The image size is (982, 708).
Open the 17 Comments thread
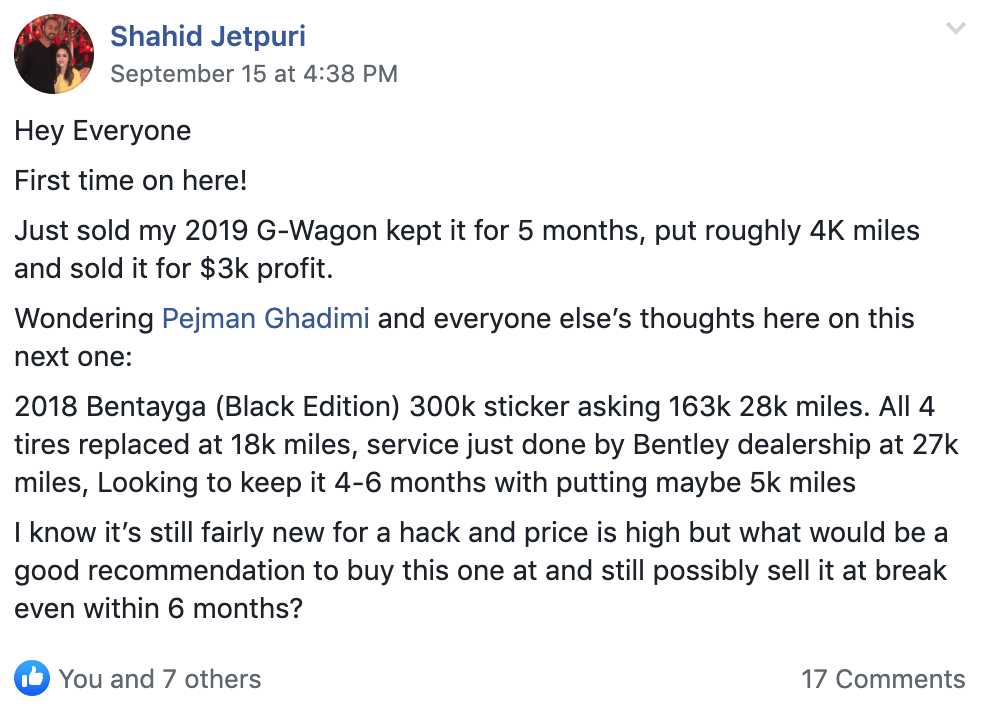tap(883, 680)
